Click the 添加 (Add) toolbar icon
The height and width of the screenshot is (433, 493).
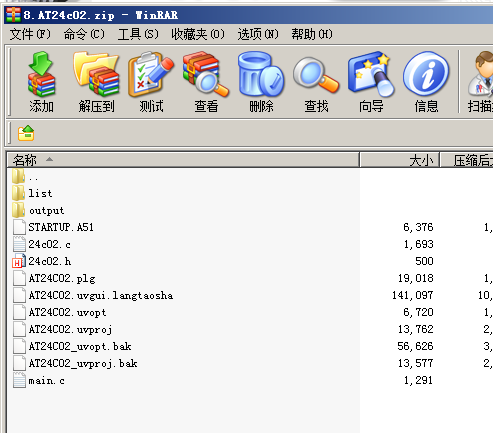41,74
